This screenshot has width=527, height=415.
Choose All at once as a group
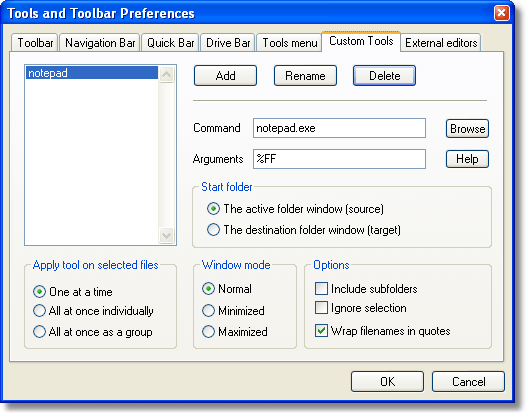coord(39,332)
